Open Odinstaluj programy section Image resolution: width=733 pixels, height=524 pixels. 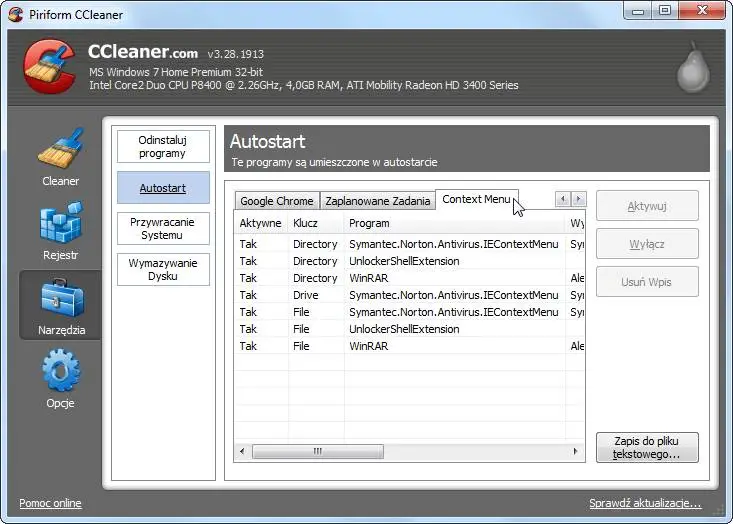point(163,147)
